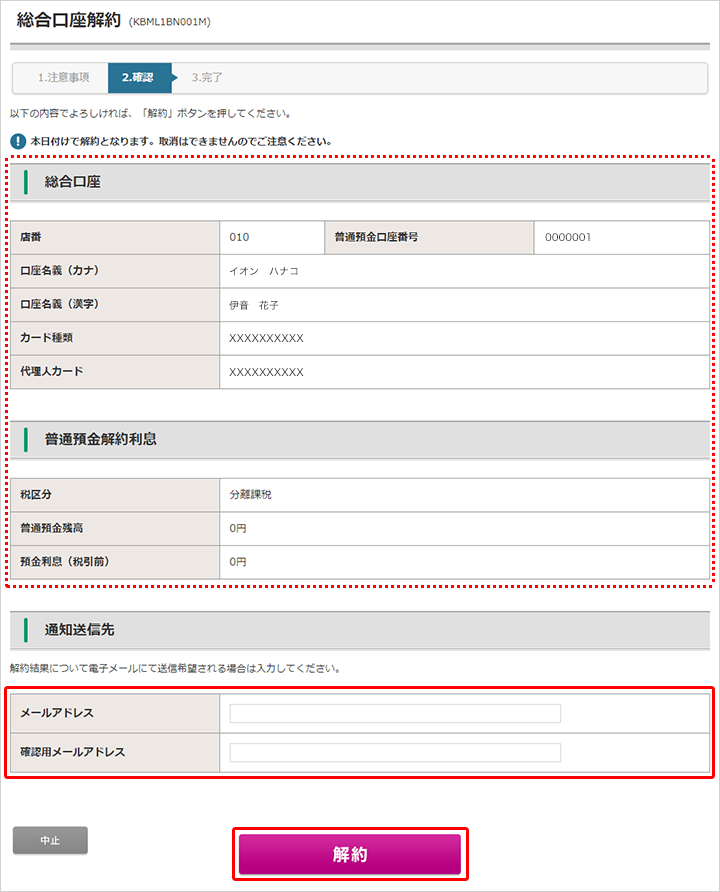Viewport: 720px width, 892px height.
Task: Select the 1.注意事項 step tab
Action: (x=63, y=78)
